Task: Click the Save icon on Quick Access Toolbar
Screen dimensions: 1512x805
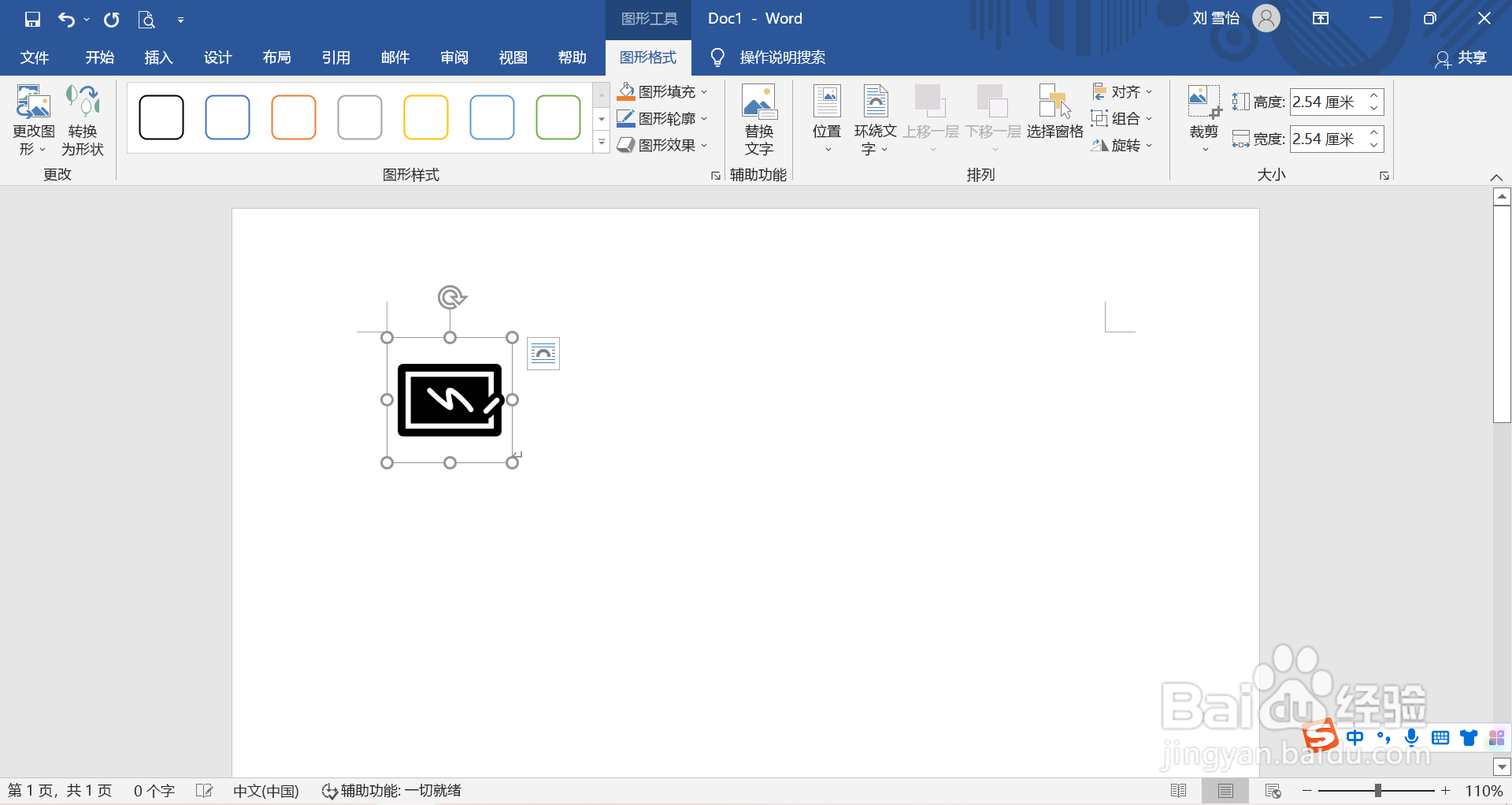Action: coord(31,19)
